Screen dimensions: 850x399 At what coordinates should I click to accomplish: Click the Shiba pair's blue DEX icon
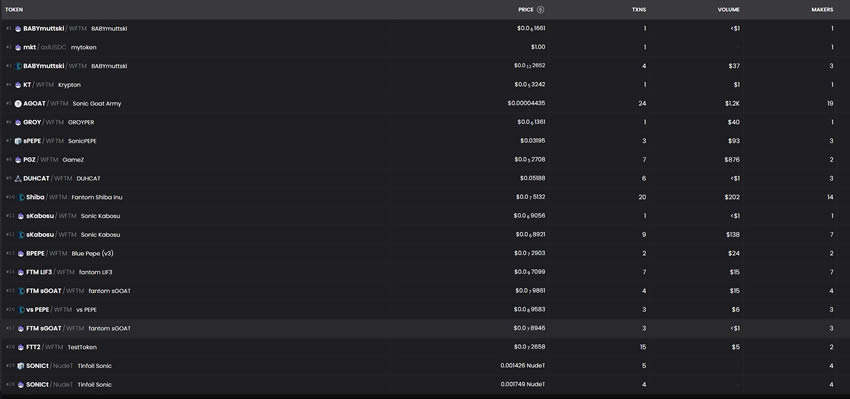21,197
